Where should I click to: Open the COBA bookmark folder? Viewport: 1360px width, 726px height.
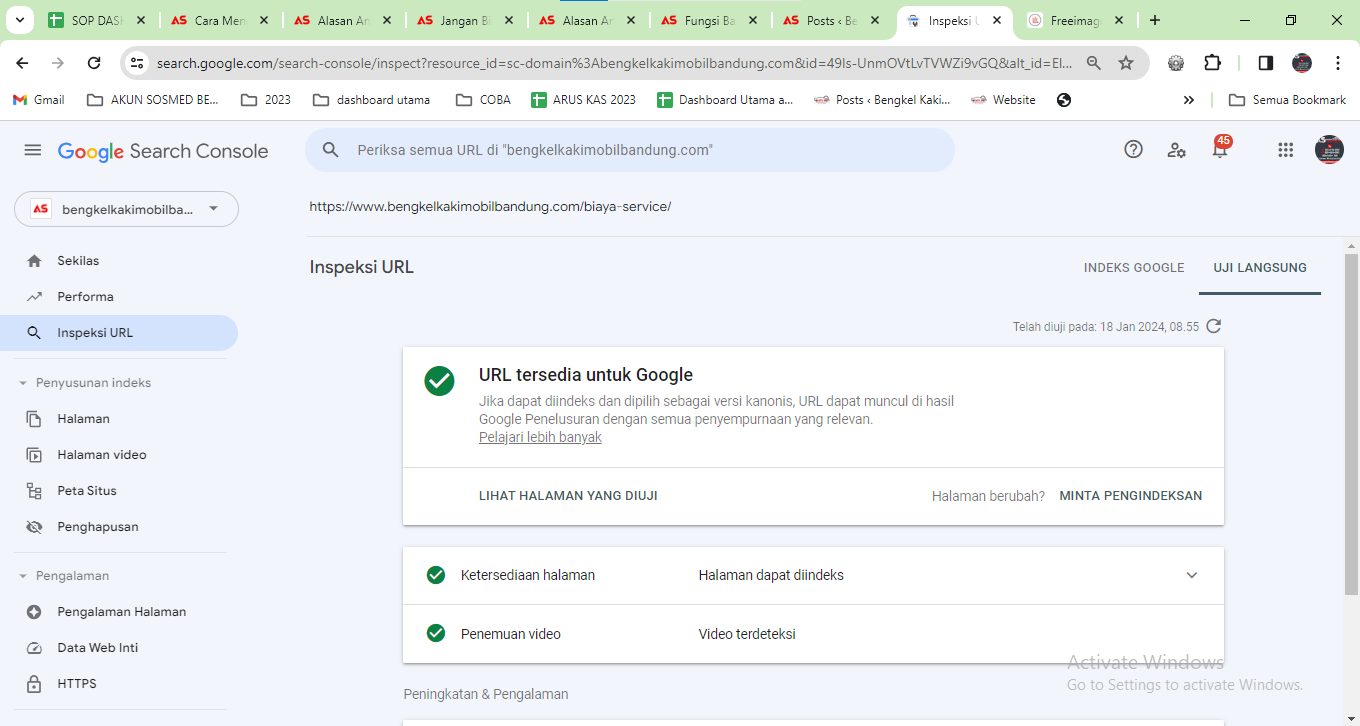pyautogui.click(x=483, y=100)
